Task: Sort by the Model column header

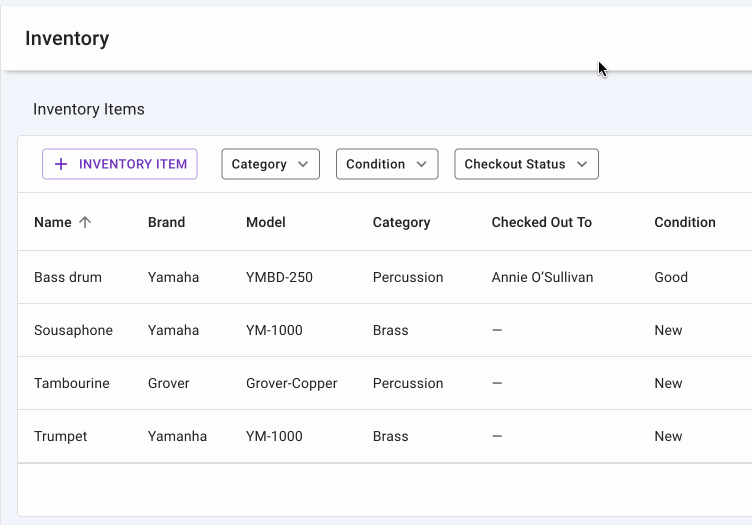Action: 266,222
